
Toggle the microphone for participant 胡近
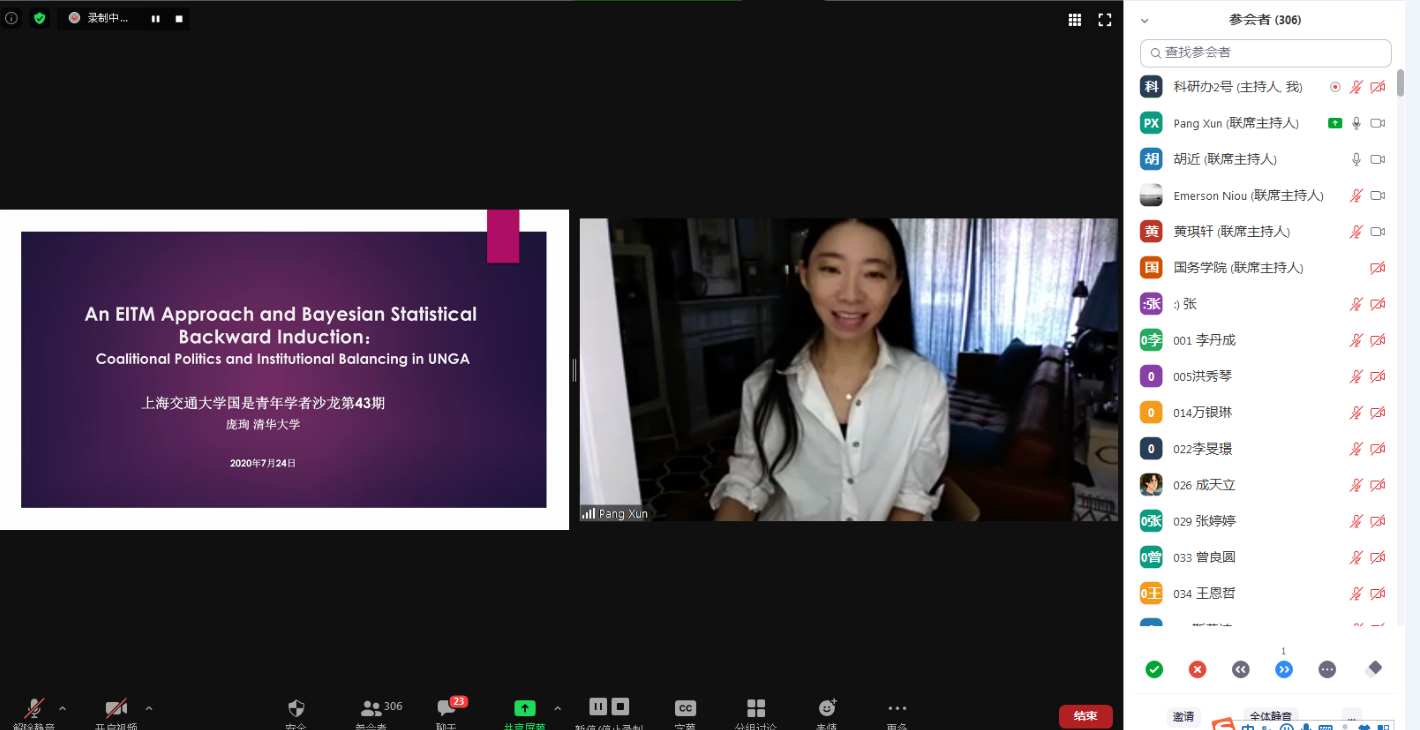(1356, 159)
